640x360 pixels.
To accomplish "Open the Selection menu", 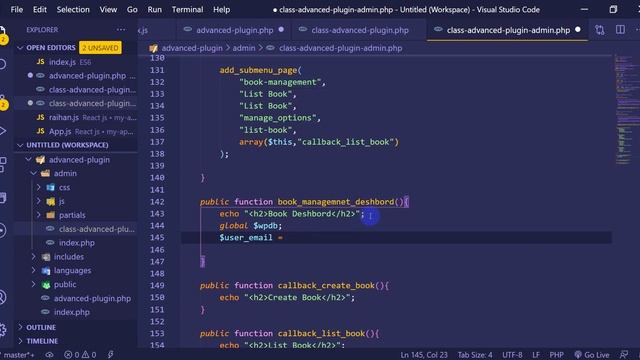I will click(x=73, y=9).
